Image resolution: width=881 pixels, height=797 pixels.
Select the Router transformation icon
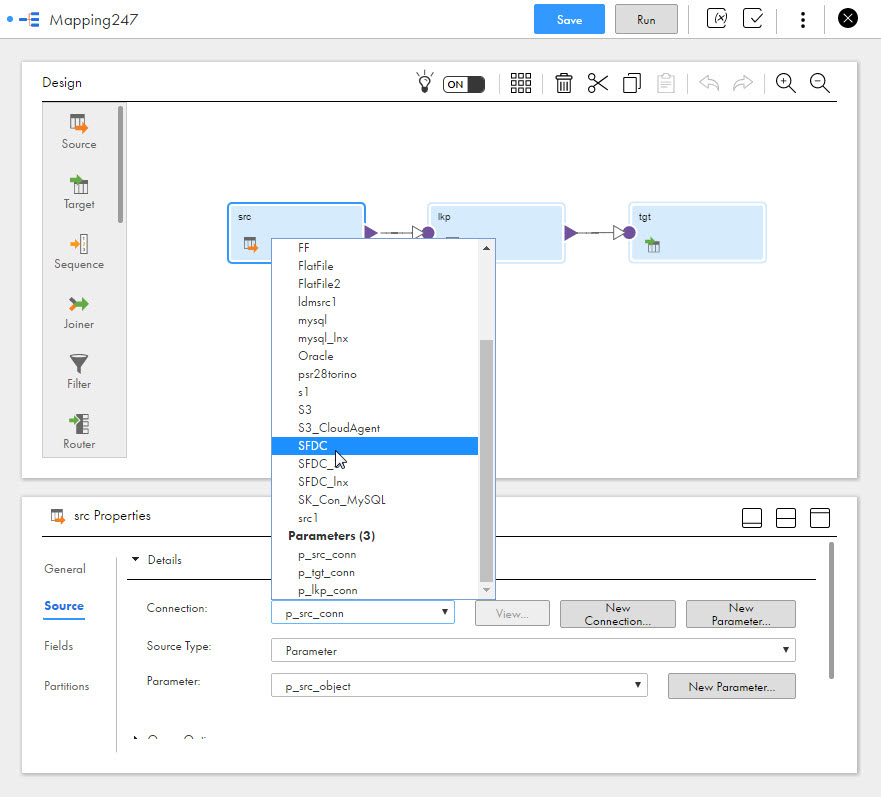[79, 432]
